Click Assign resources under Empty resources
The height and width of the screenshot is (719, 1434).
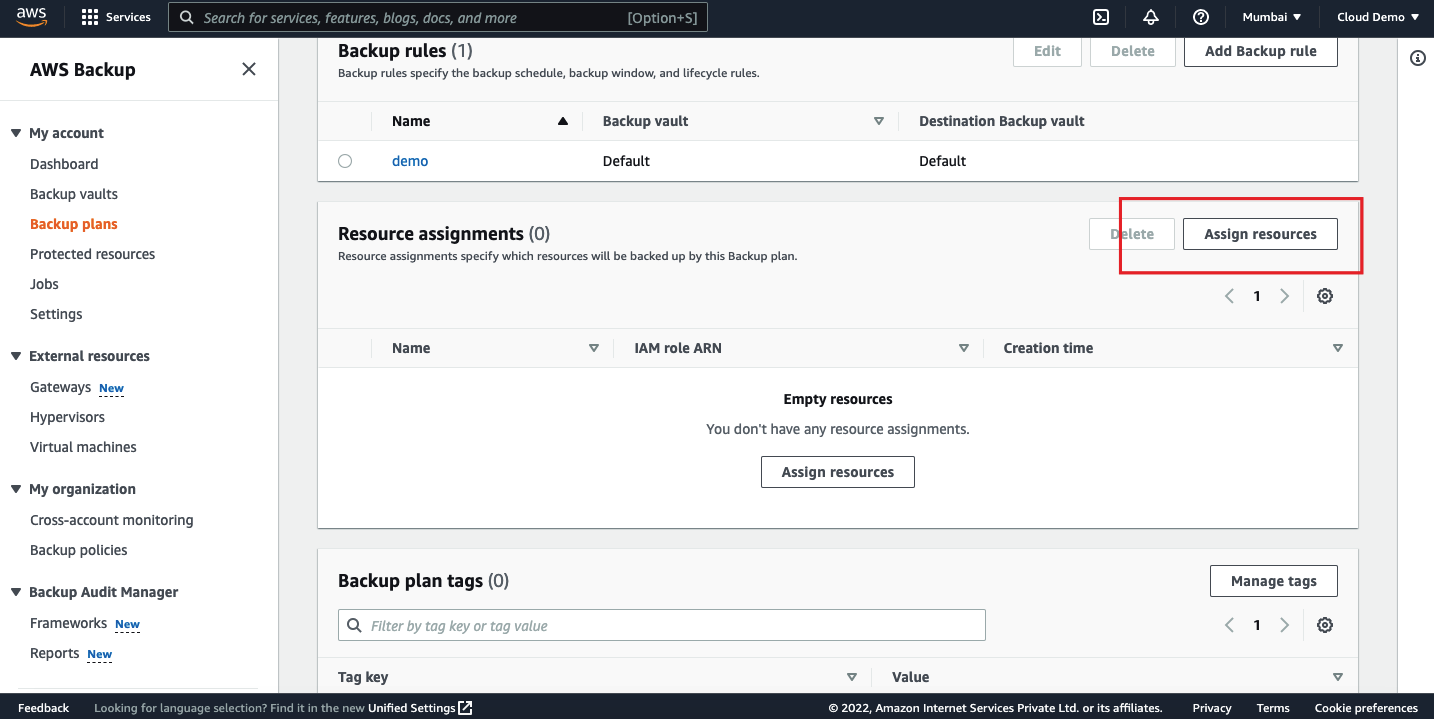(x=838, y=472)
